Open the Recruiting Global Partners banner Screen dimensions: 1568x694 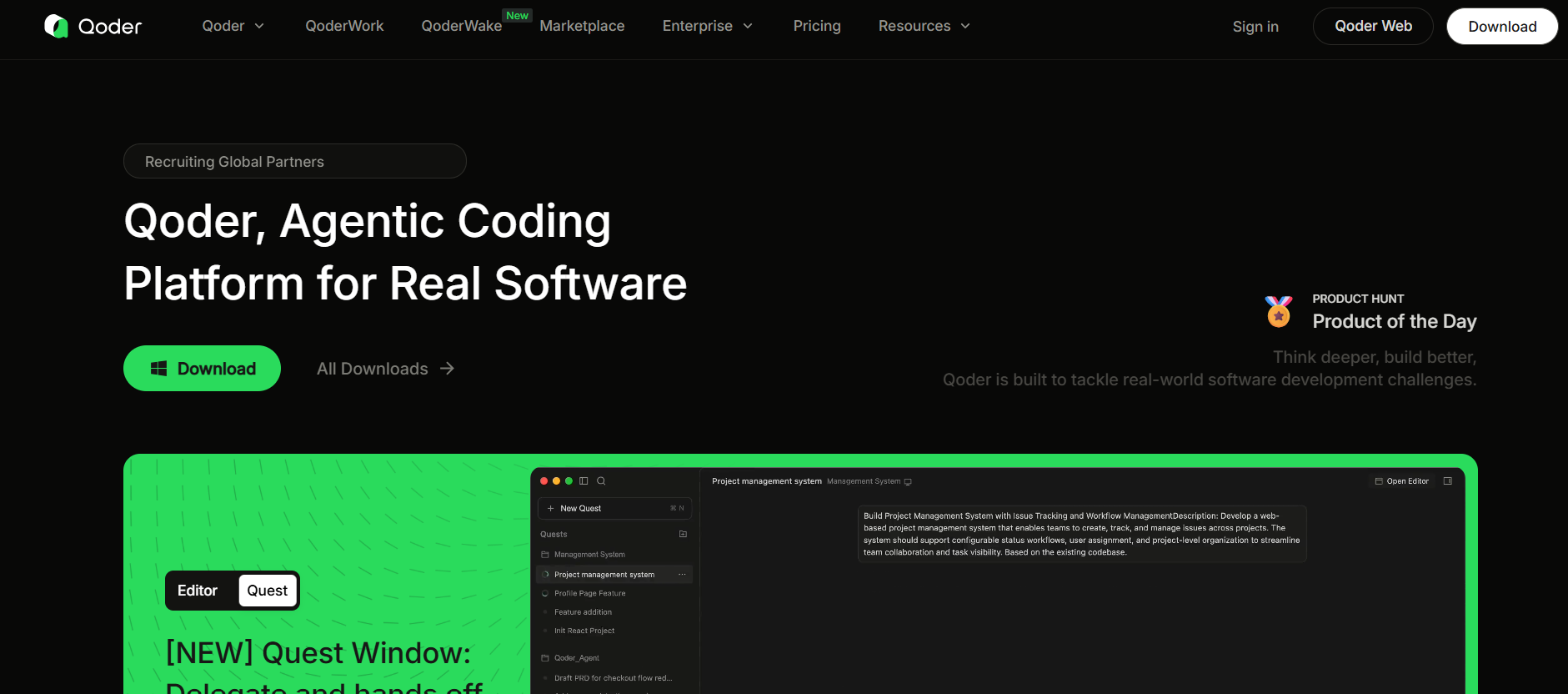pyautogui.click(x=295, y=161)
